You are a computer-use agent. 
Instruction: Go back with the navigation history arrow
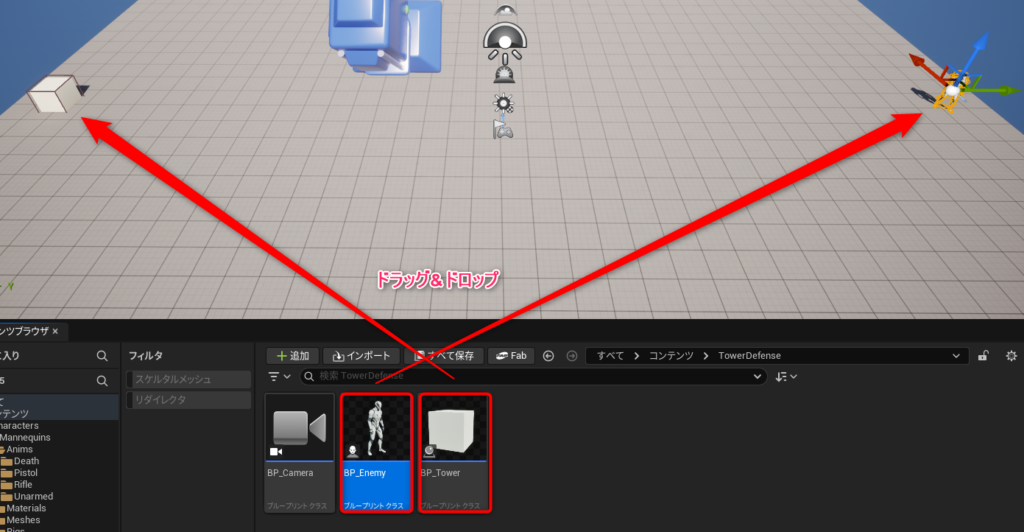click(548, 356)
